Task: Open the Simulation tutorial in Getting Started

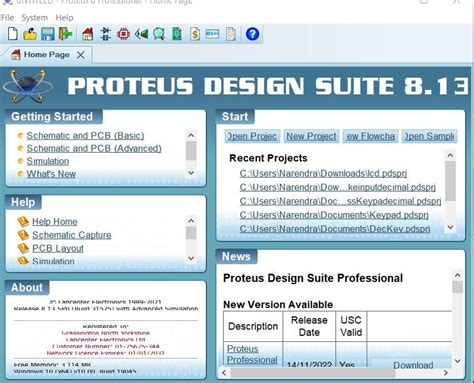Action: pyautogui.click(x=48, y=161)
